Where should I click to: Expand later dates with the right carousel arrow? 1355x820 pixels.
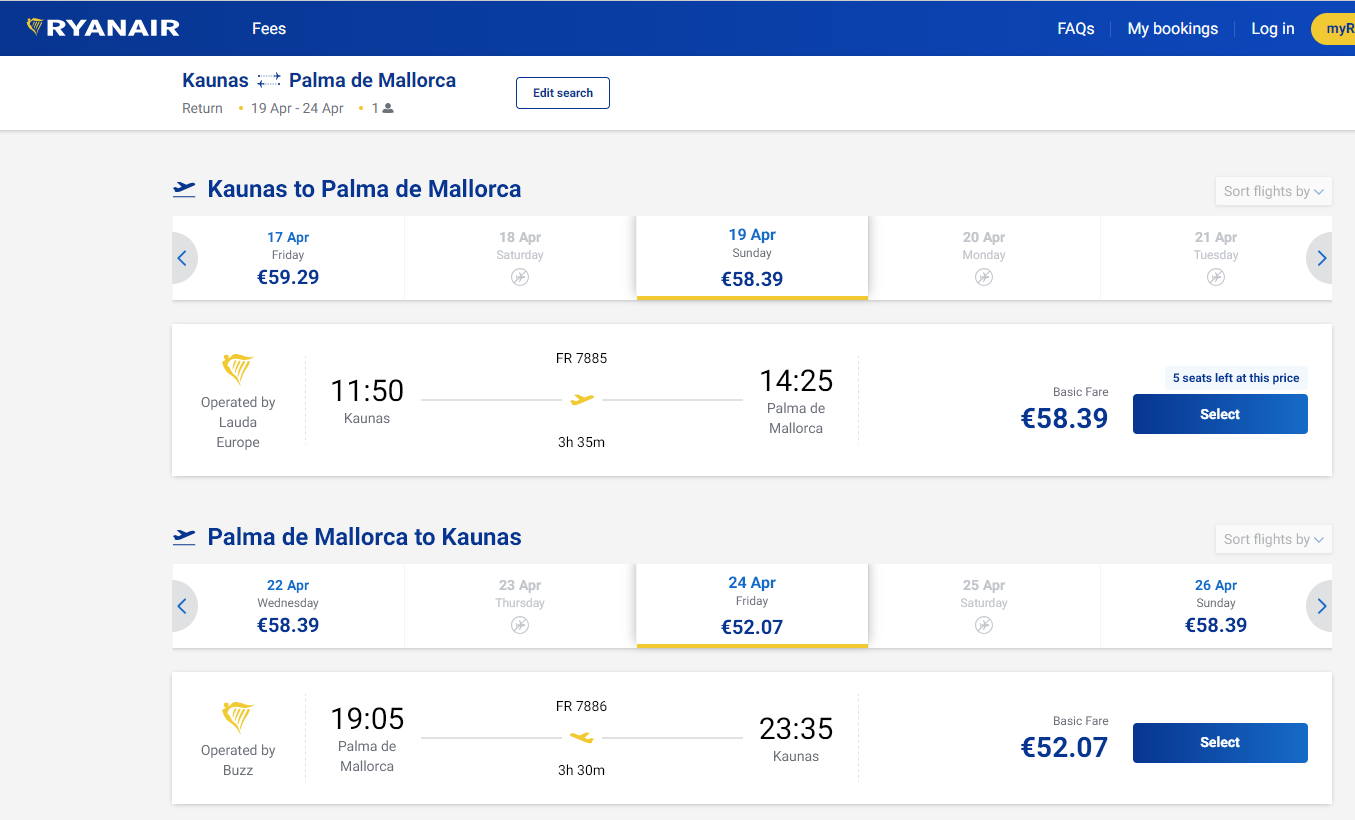(1321, 257)
